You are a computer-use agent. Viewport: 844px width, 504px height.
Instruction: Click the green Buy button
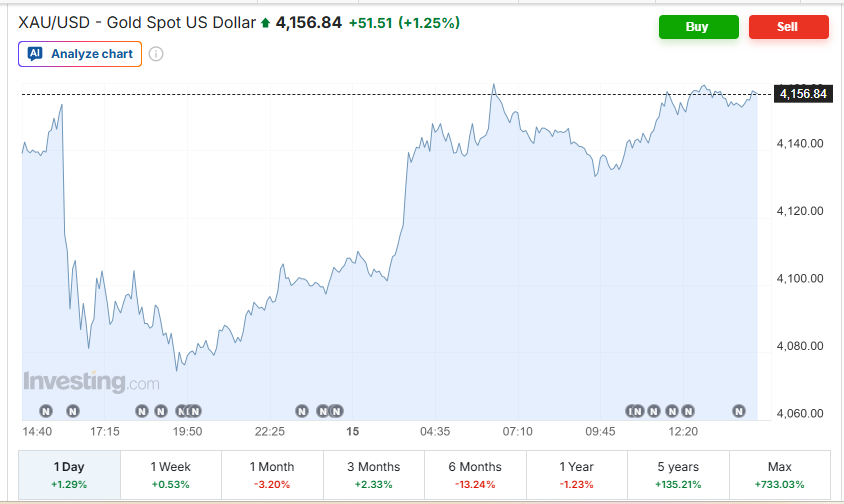[x=699, y=27]
